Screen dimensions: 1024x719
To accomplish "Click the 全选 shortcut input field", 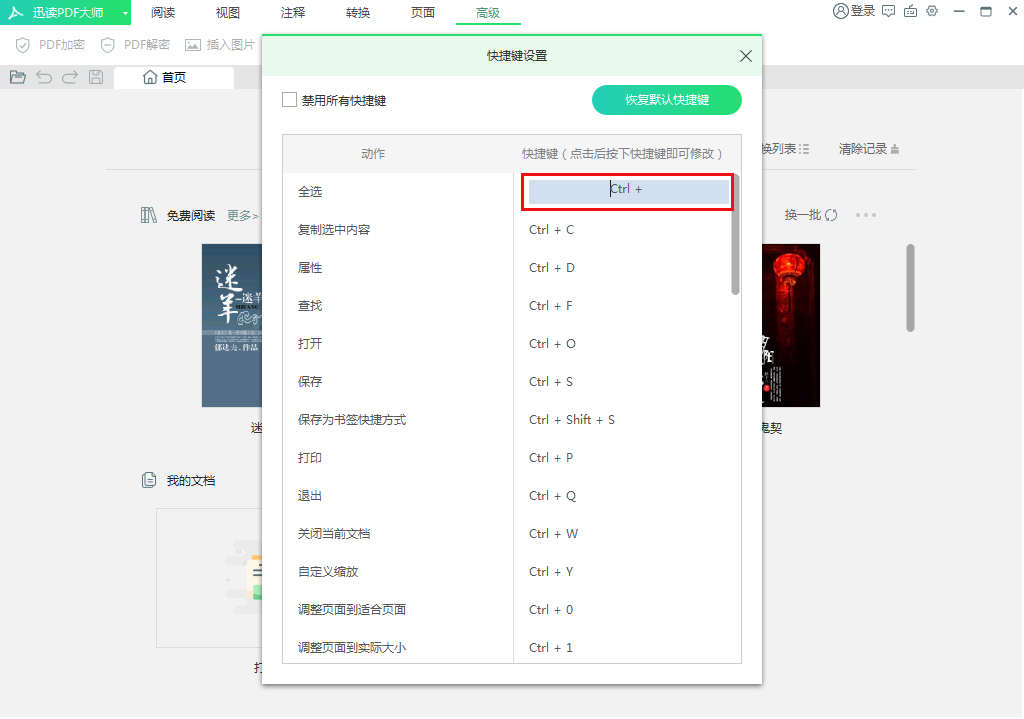I will coord(627,190).
